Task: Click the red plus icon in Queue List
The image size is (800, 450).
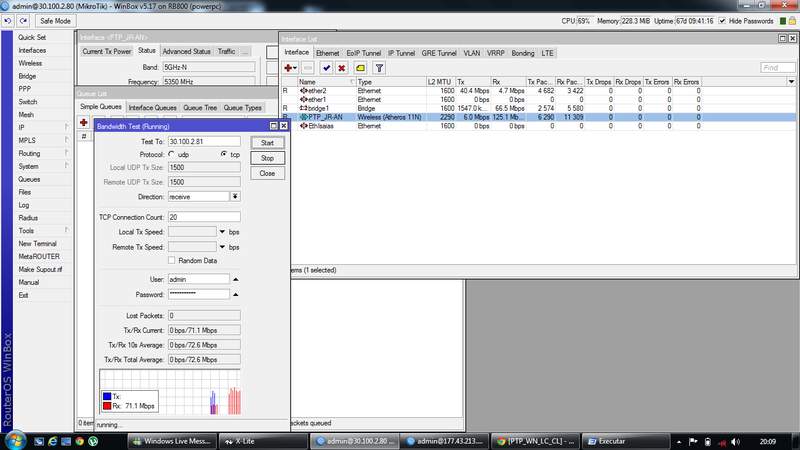Action: pyautogui.click(x=85, y=122)
